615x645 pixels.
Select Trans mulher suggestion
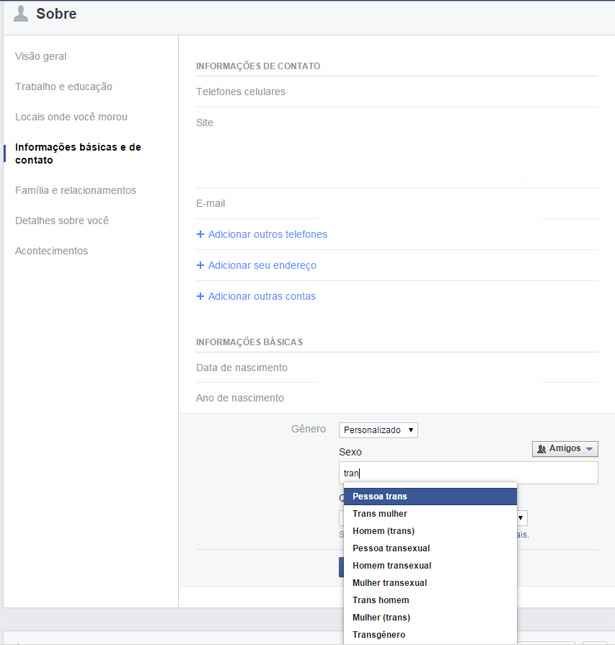click(430, 514)
